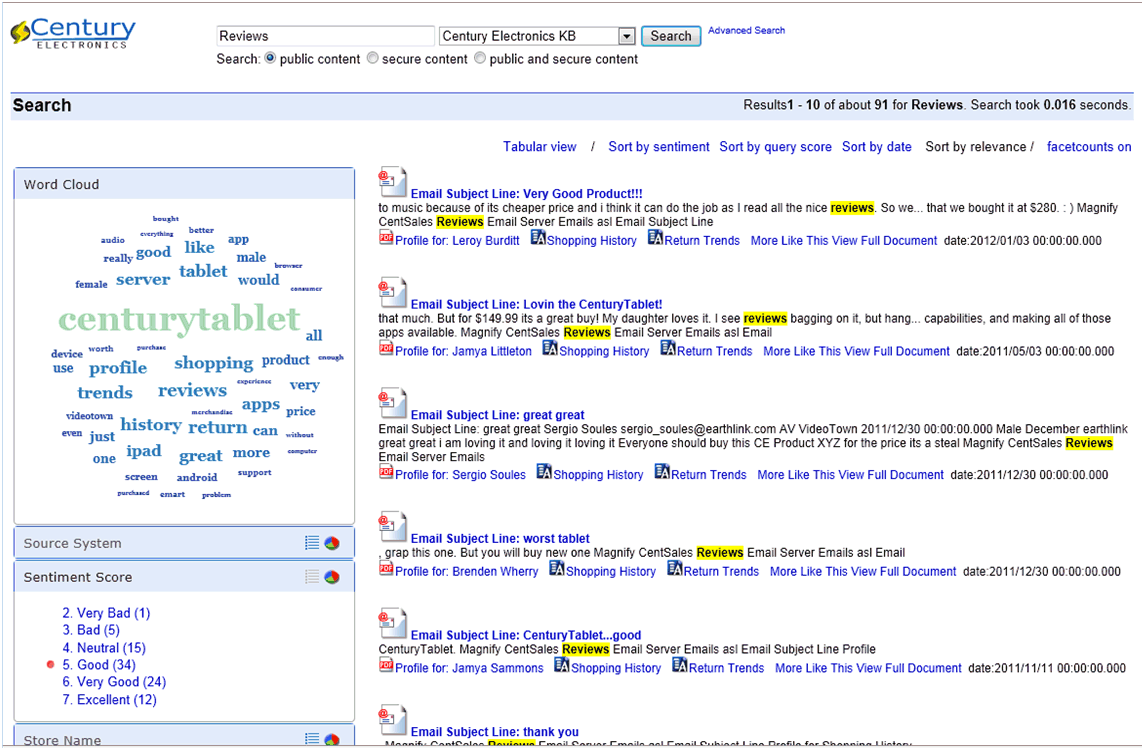Click Return Trends icon in Sergio Soules row
Image resolution: width=1144 pixels, height=750 pixels.
(x=662, y=472)
